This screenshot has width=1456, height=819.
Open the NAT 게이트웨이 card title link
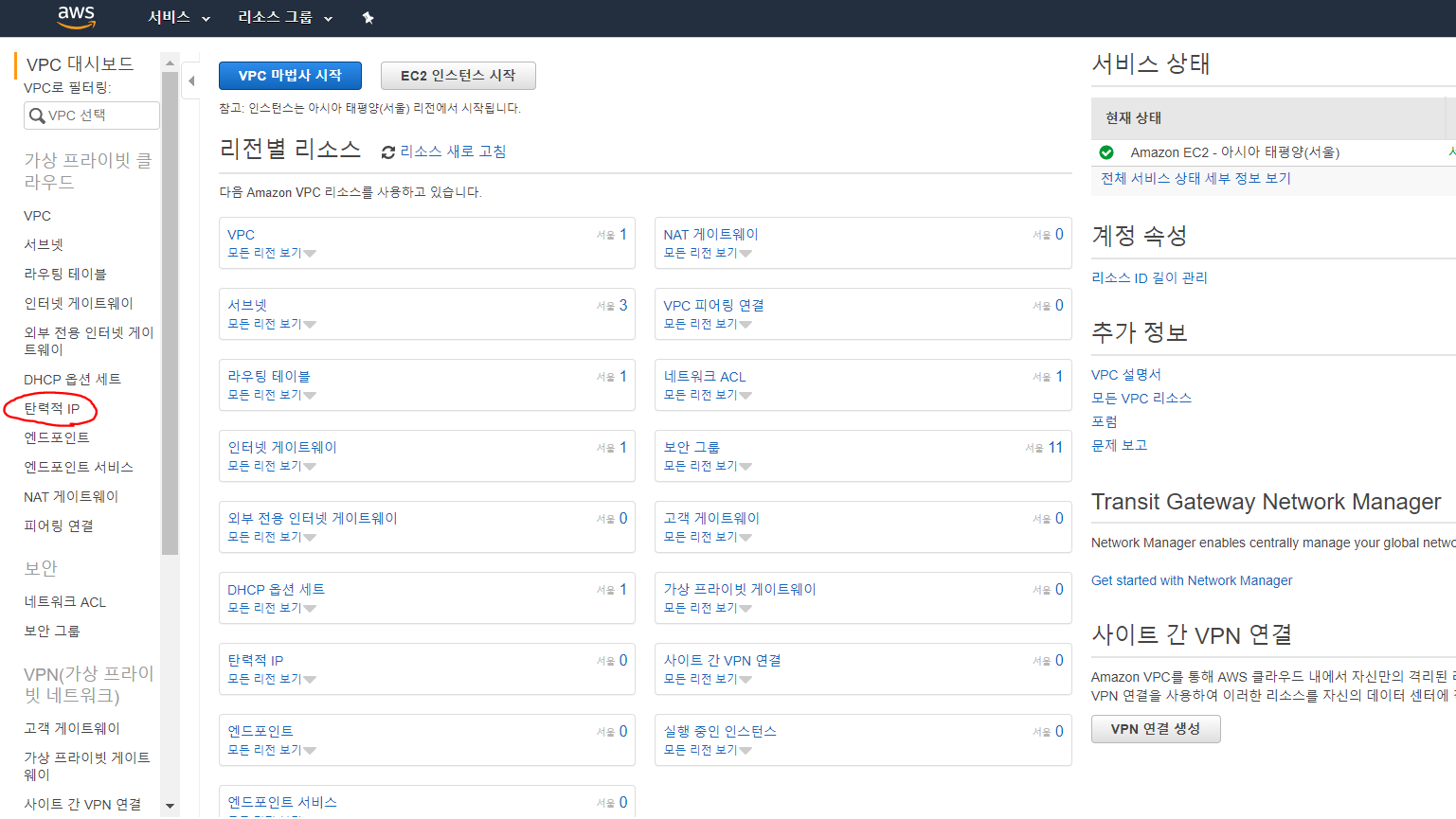[x=710, y=235]
